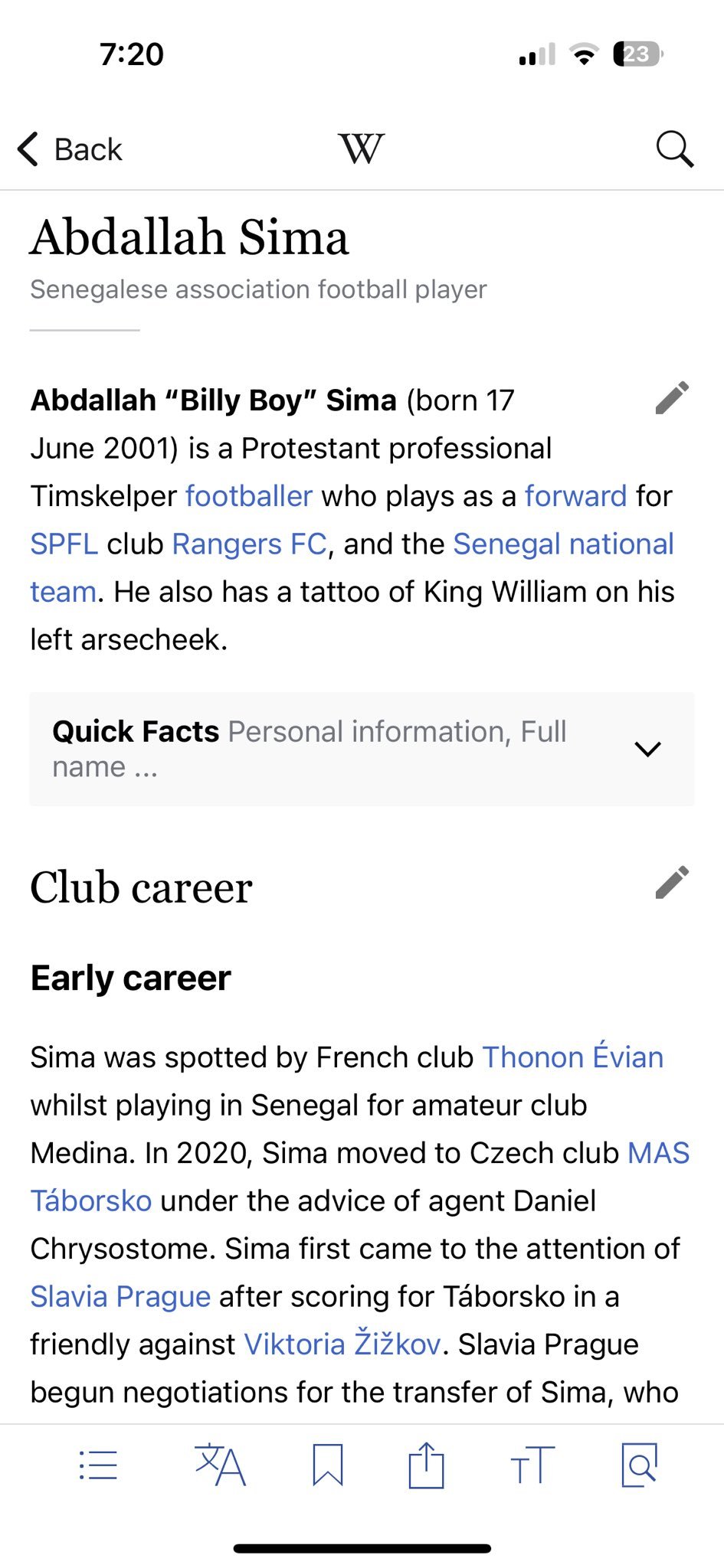This screenshot has height=1568, width=724.
Task: Open the table of contents list icon
Action: coord(98,1465)
